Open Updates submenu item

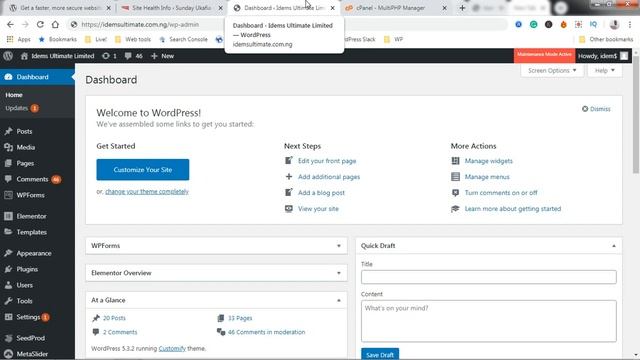point(22,108)
